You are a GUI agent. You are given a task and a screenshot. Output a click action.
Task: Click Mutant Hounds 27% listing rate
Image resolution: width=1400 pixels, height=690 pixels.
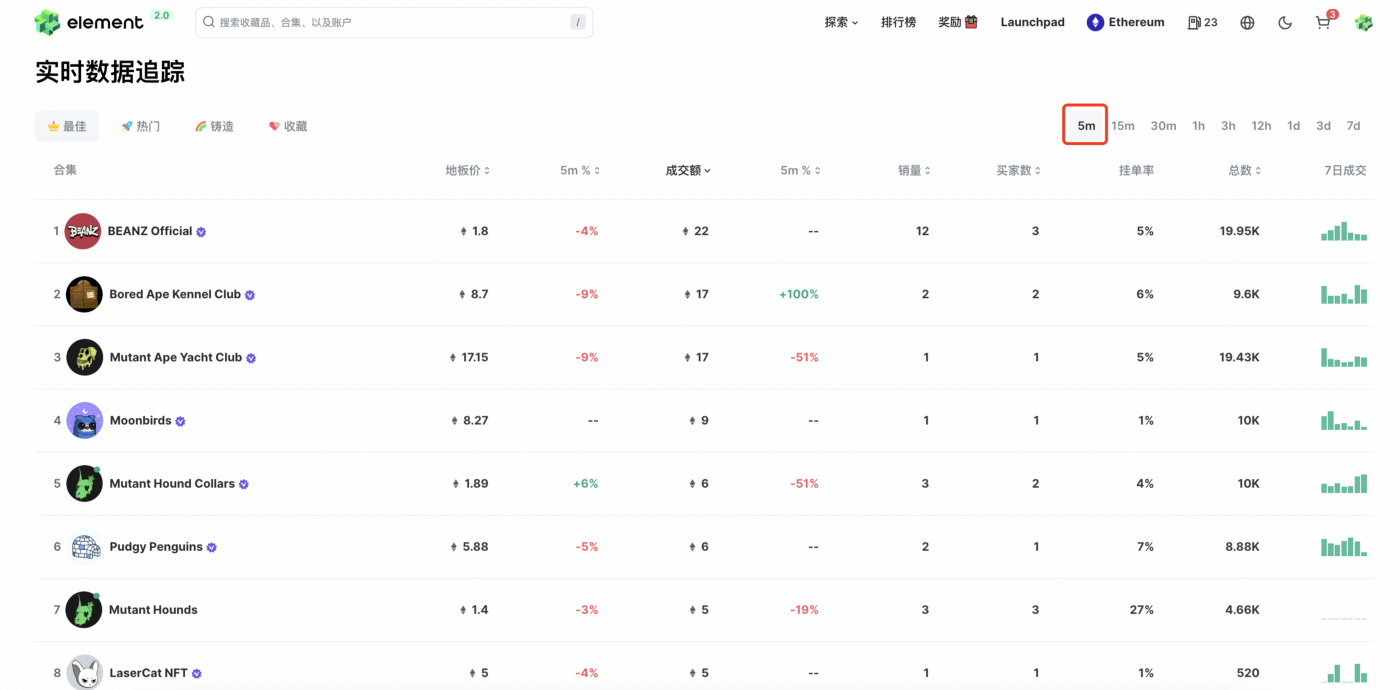pos(1141,609)
